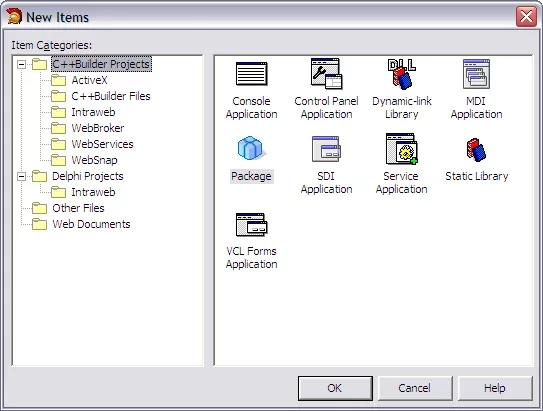Select the Web Documents category
The image size is (543, 411).
91,224
